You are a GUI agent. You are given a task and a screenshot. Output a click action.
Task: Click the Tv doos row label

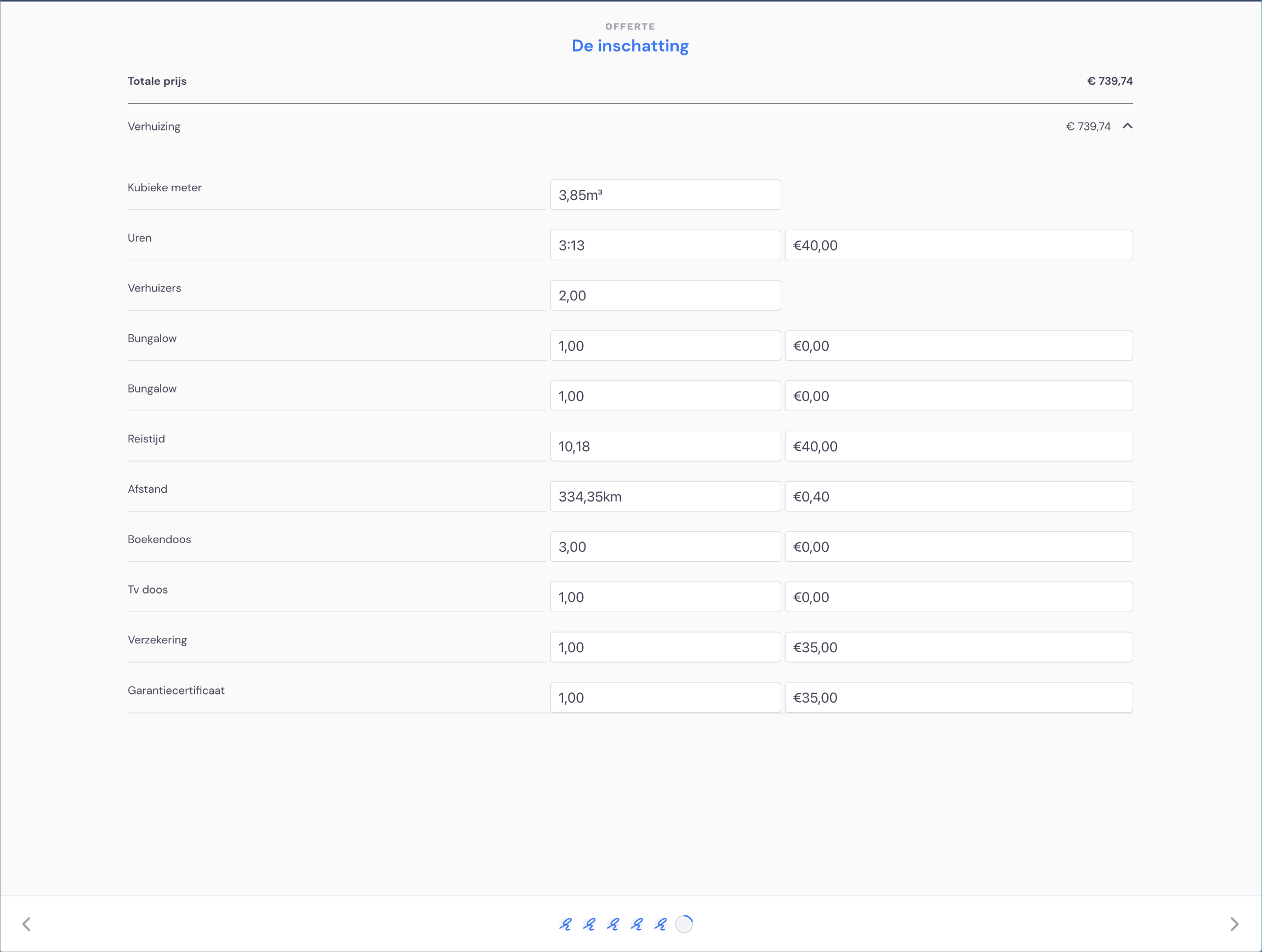click(148, 589)
